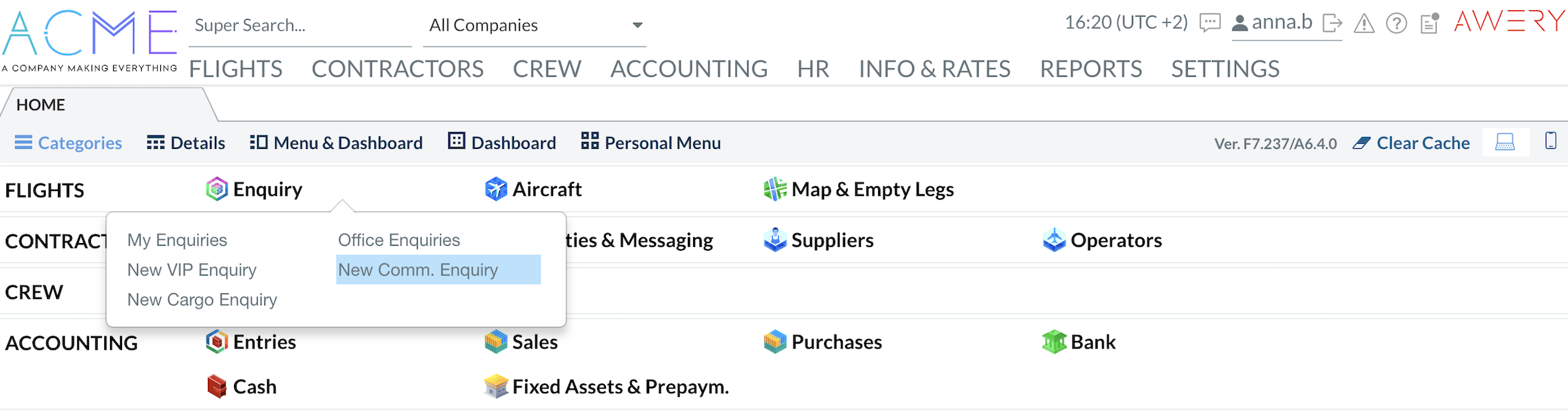Open Map & Empty Legs icon
Image resolution: width=1568 pixels, height=411 pixels.
[774, 189]
